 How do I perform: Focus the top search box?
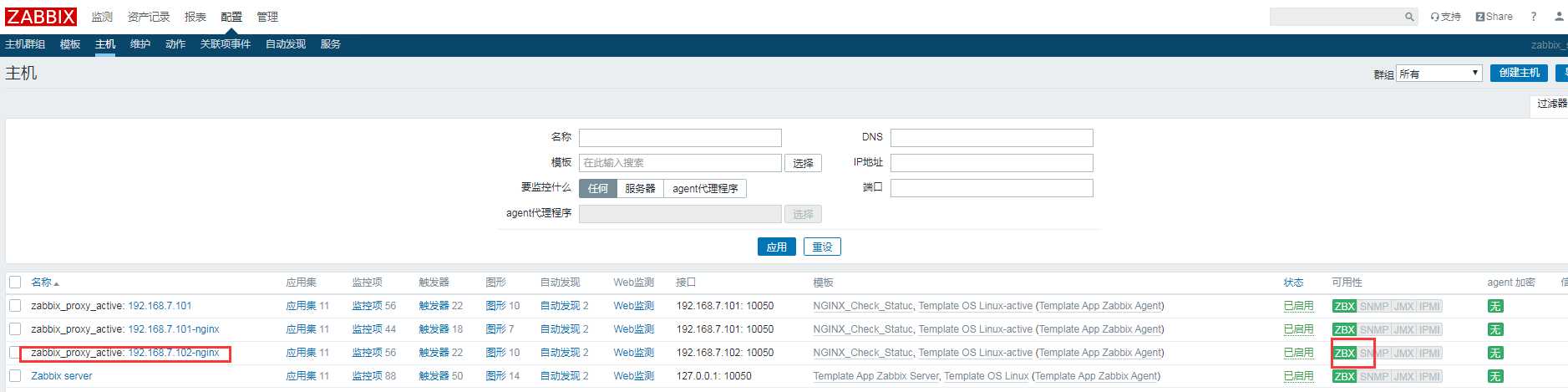click(1336, 17)
